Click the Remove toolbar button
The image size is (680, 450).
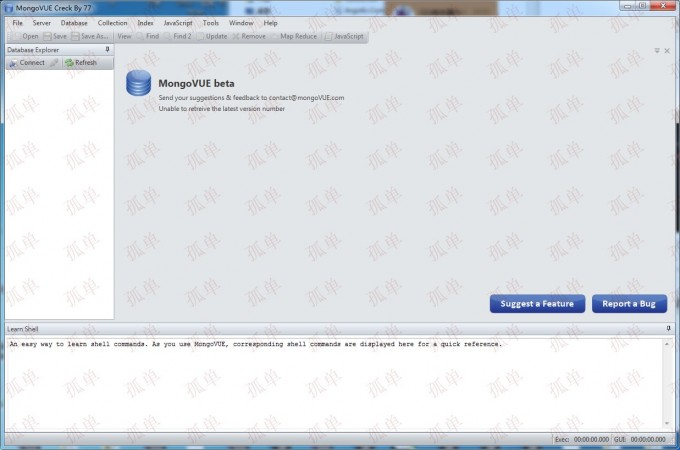click(249, 36)
